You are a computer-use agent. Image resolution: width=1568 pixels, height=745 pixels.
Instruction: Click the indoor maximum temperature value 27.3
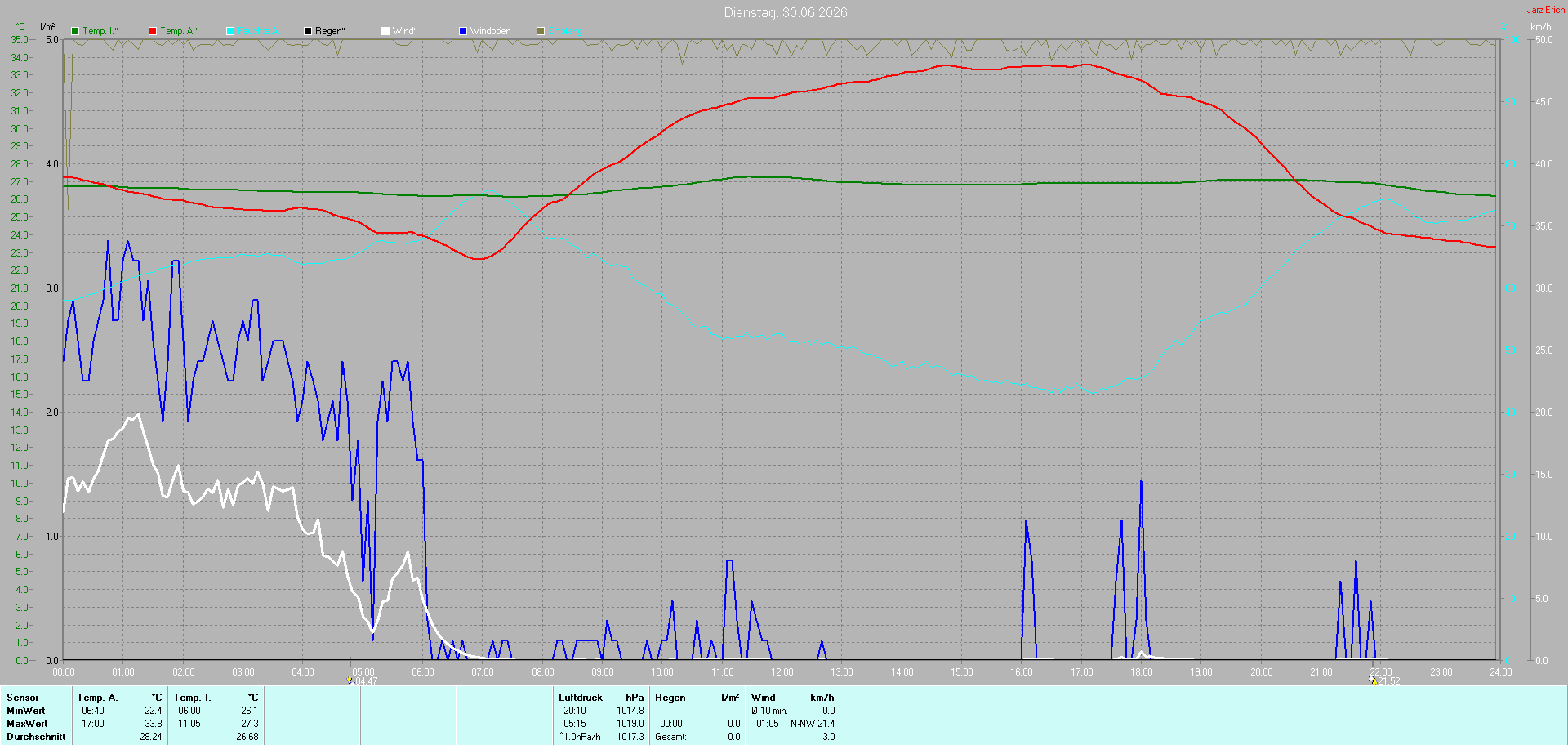tap(249, 724)
